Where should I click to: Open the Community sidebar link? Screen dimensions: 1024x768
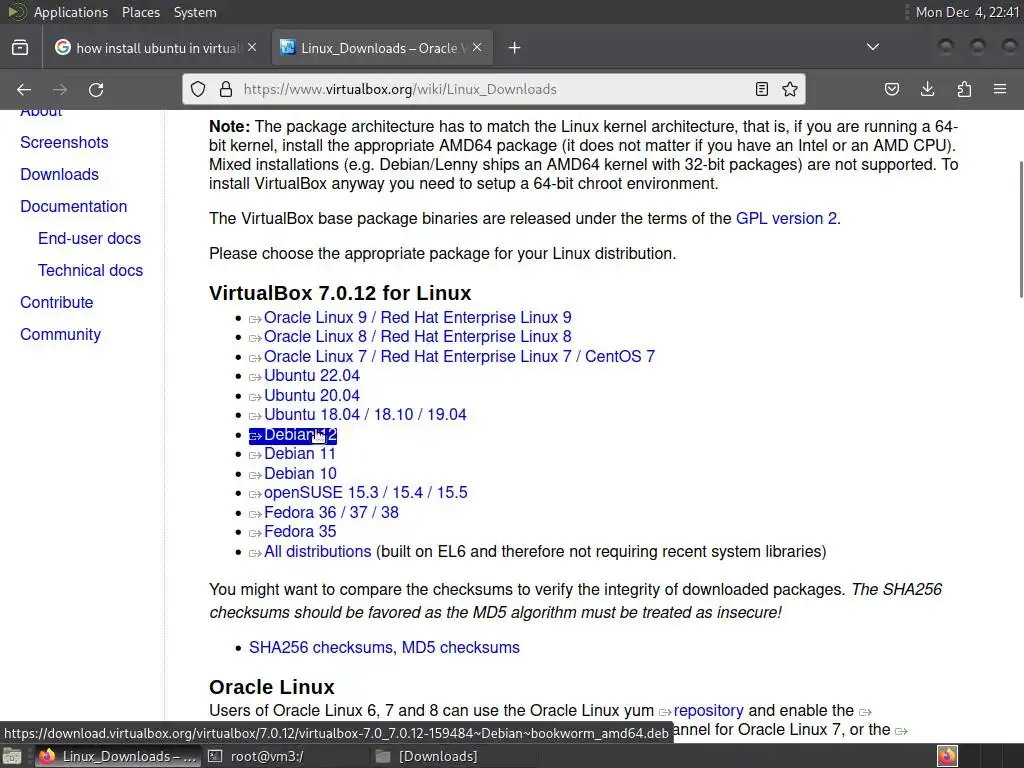click(x=61, y=334)
